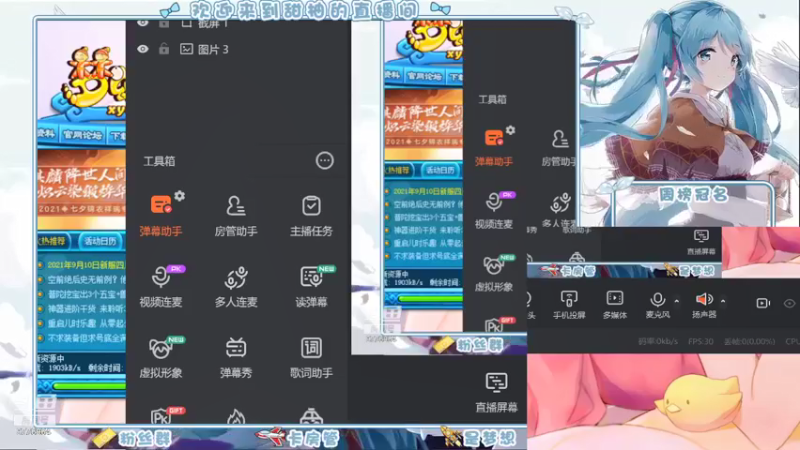Viewport: 800px width, 450px height.
Task: Open 弹幕助手 gear settings in main toolbox
Action: (x=180, y=196)
